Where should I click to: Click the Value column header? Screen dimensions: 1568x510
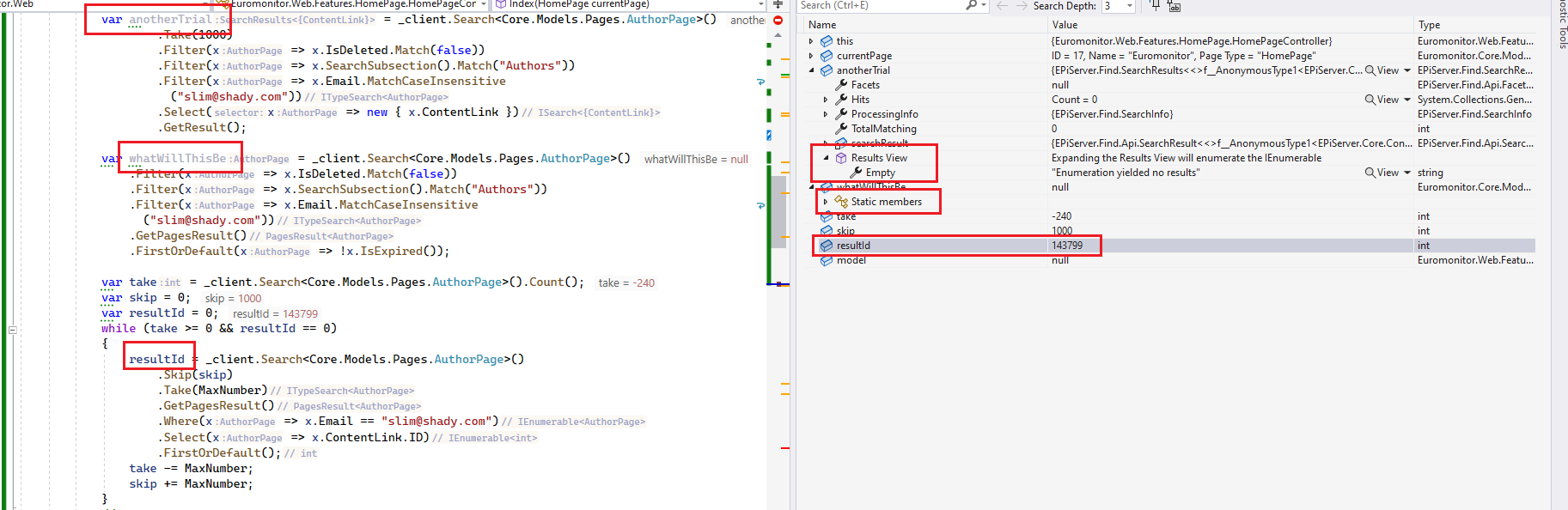pos(1065,25)
